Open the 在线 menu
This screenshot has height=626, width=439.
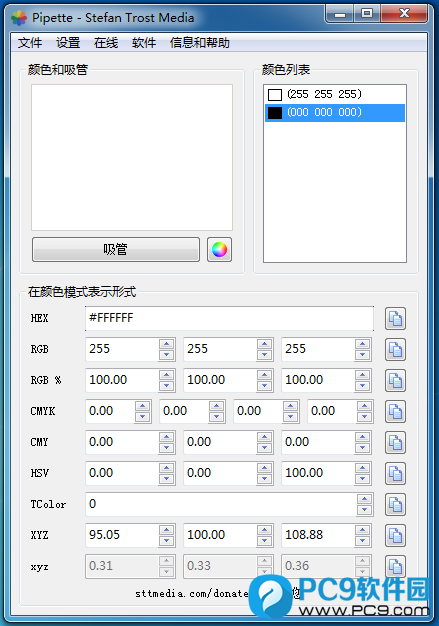coord(106,43)
